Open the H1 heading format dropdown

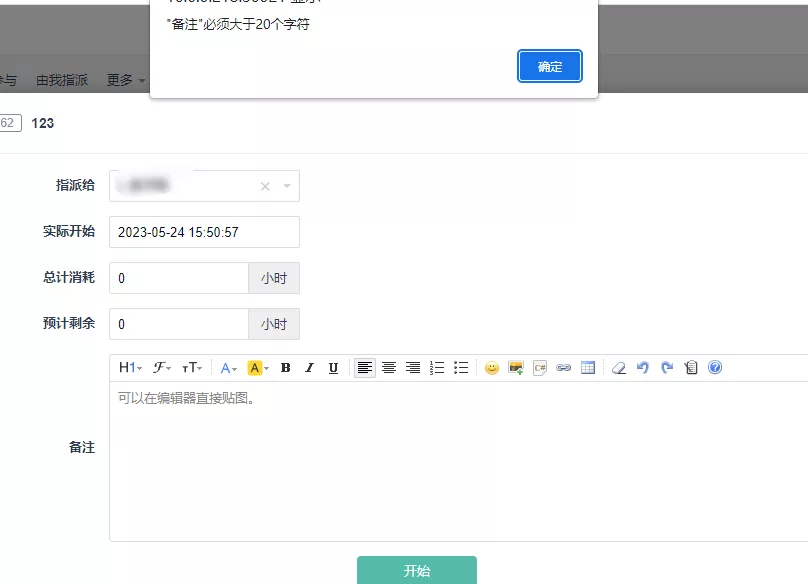coord(130,368)
